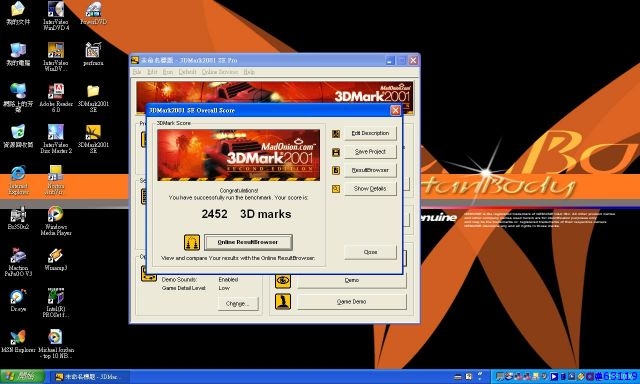The image size is (640, 384).
Task: Open the 3DMark2001 SE folder icon
Action: pos(93,98)
